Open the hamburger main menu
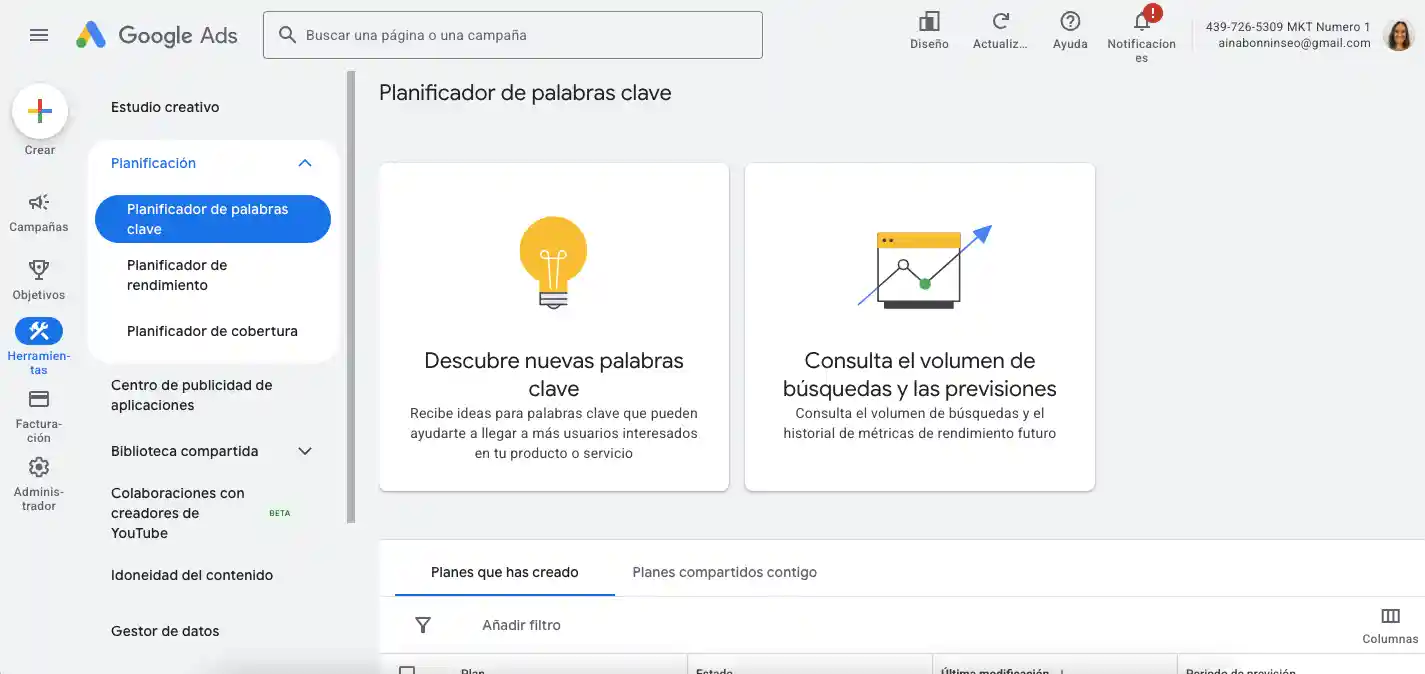Screen dimensions: 1425x674 [x=39, y=35]
